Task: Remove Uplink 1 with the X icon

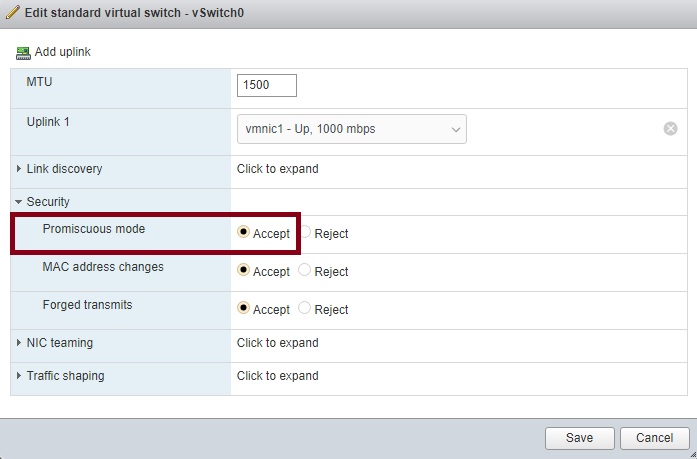Action: tap(671, 129)
